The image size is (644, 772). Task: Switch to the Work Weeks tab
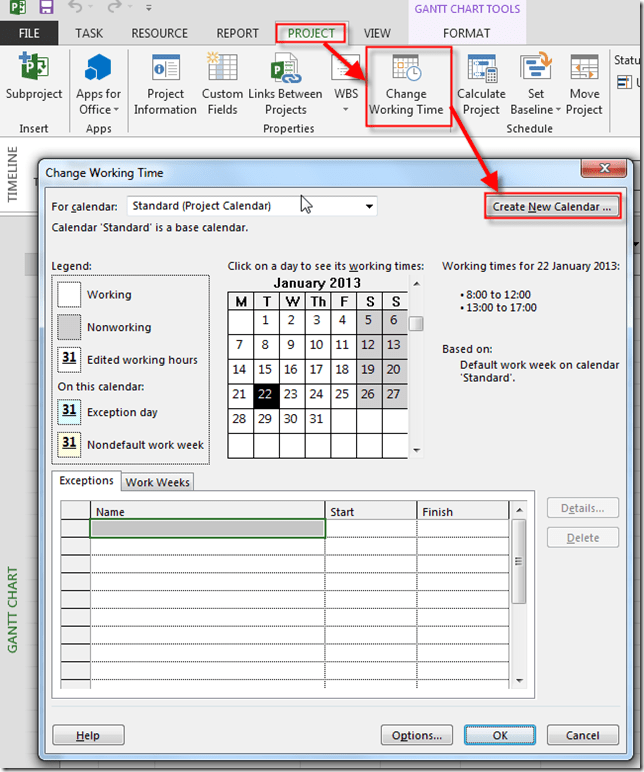coord(158,482)
